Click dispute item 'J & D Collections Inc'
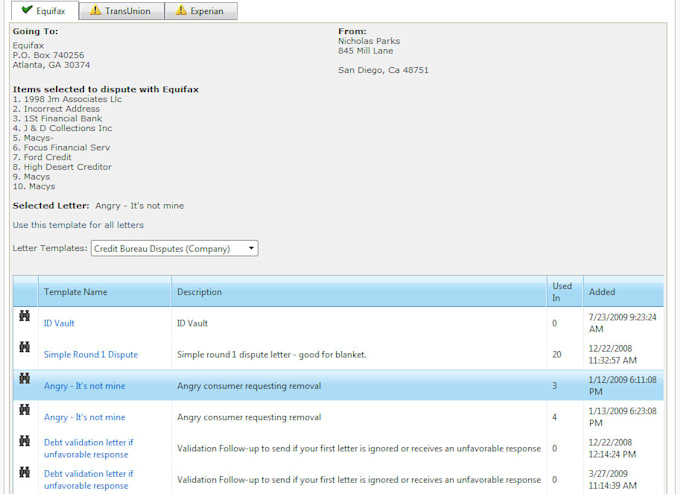The image size is (680, 494). pos(68,128)
